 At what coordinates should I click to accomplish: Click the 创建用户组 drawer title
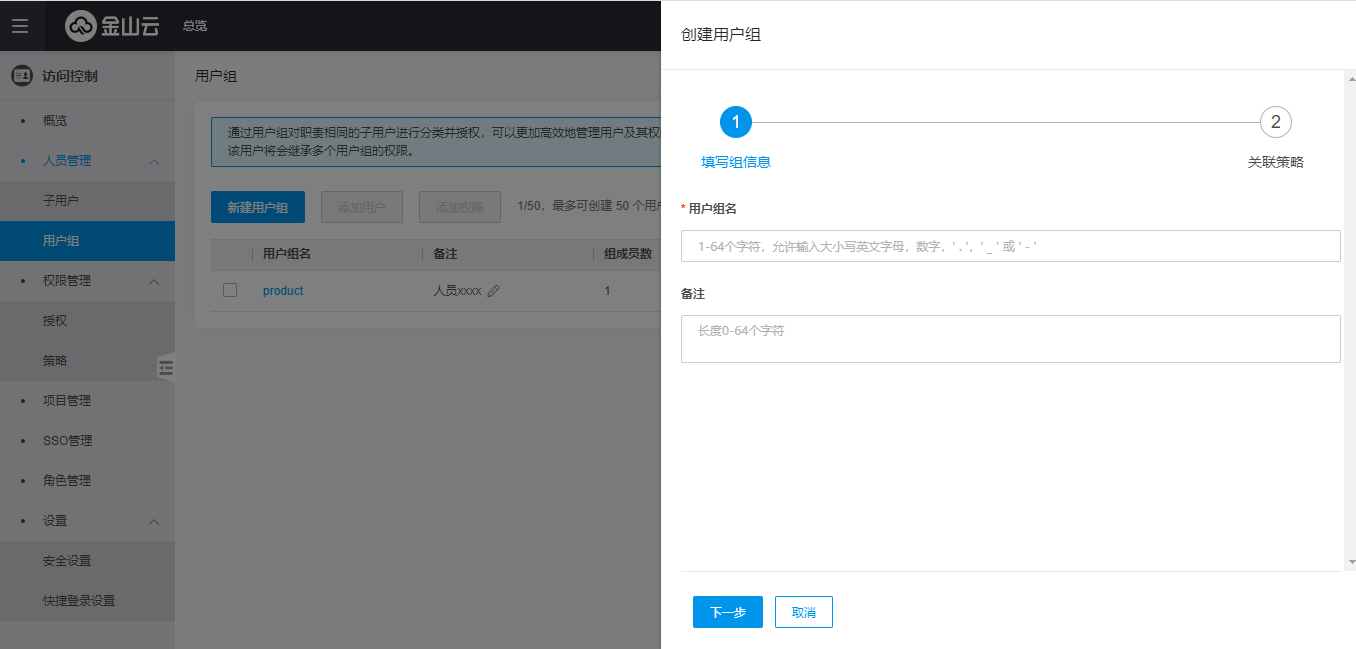[x=721, y=35]
